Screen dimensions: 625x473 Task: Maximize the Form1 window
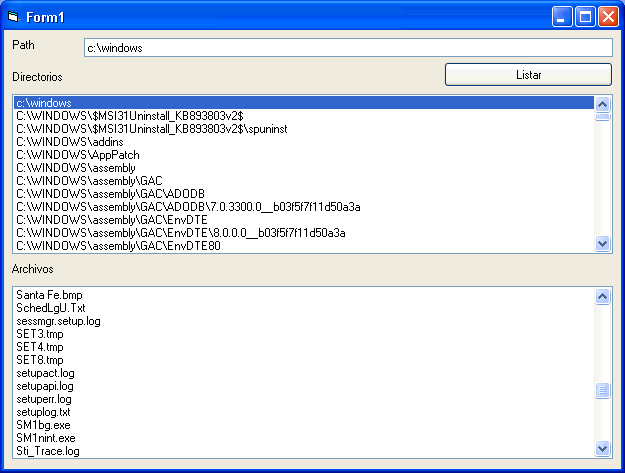point(585,16)
